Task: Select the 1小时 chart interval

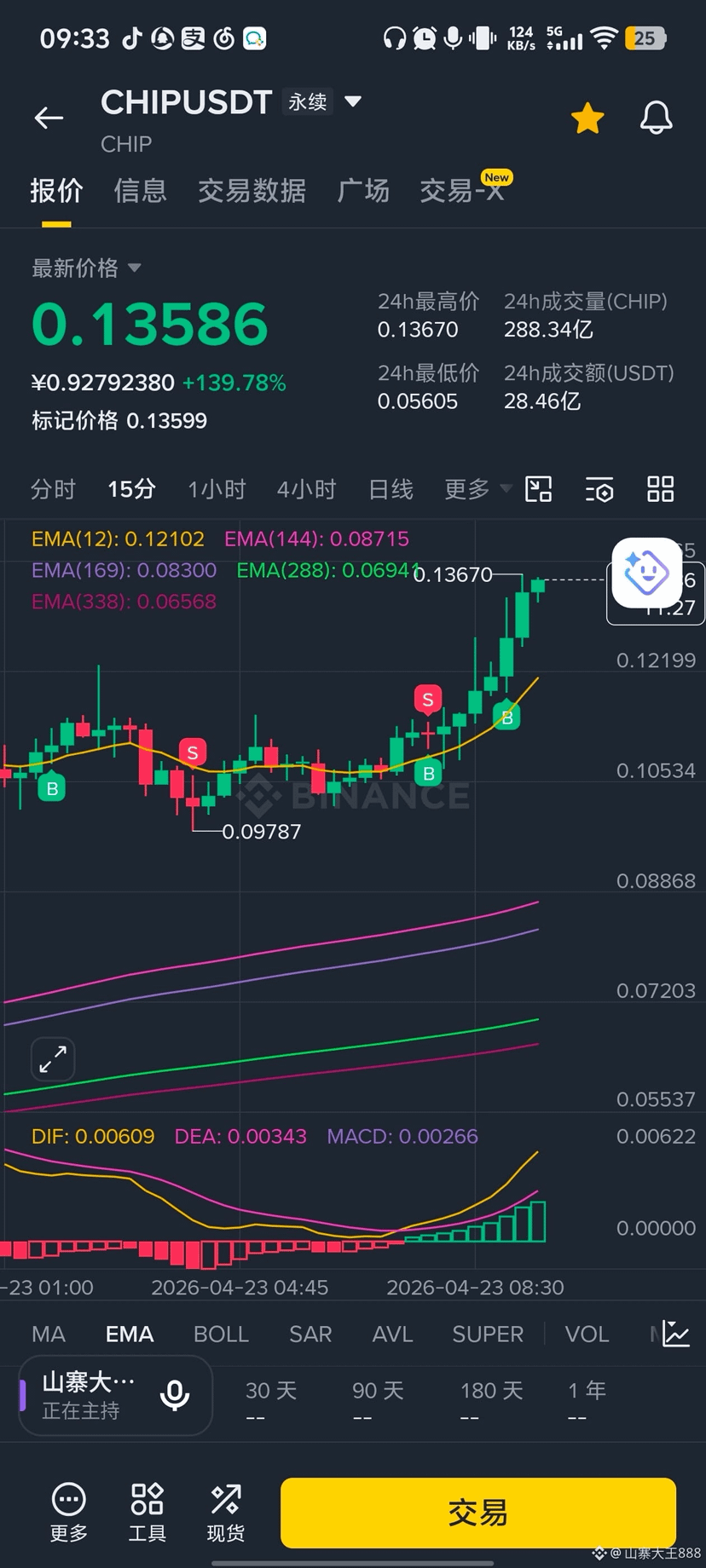Action: [217, 489]
